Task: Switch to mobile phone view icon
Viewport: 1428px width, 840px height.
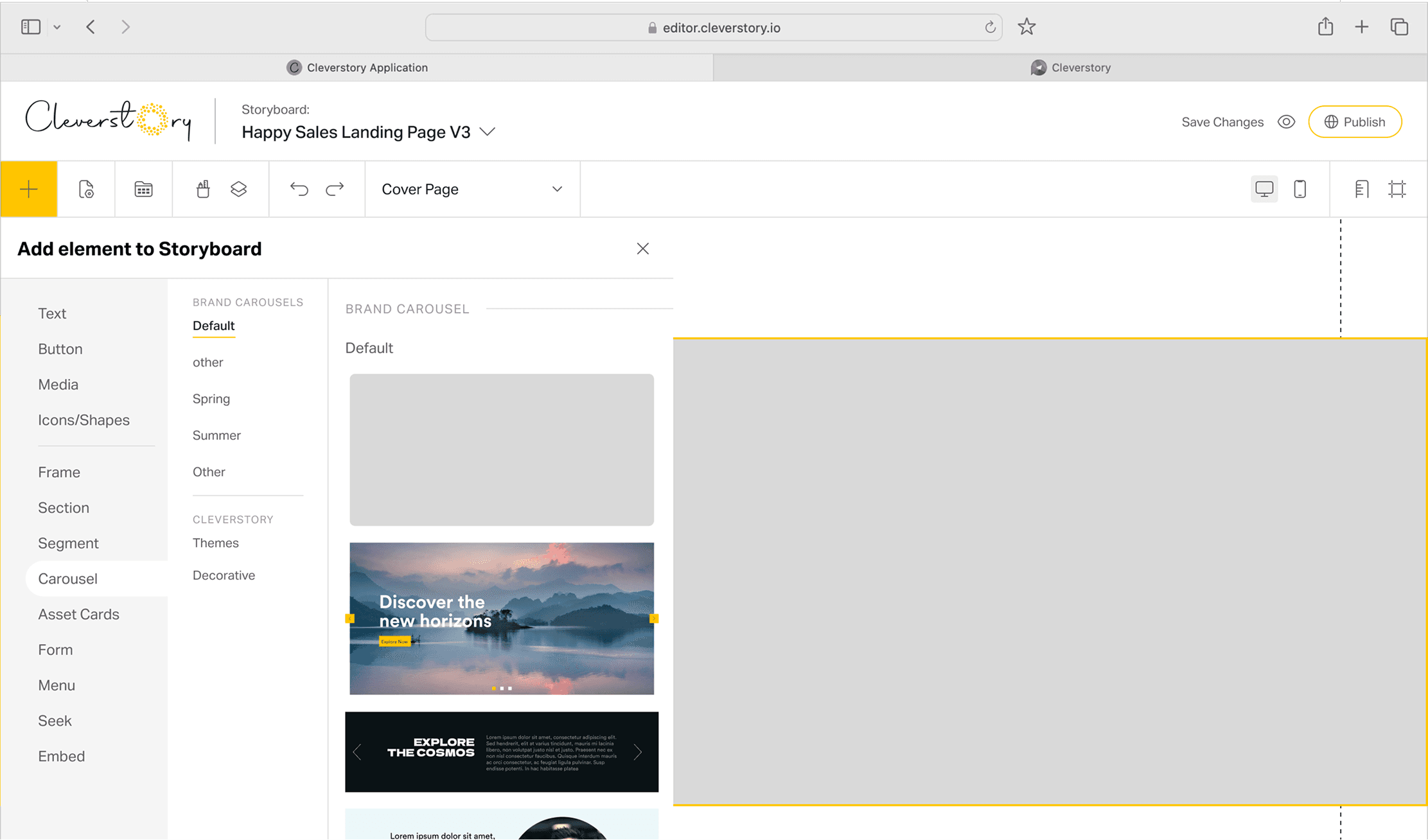Action: pos(1300,189)
